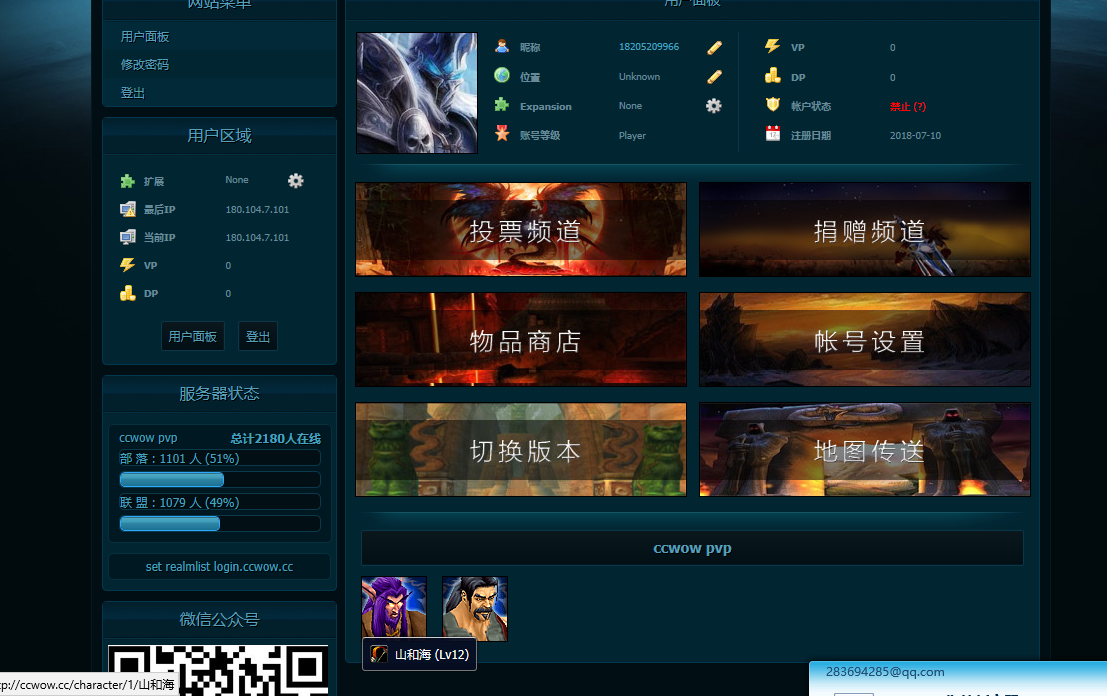
Task: Click the pencil icon beside the nickname
Action: [714, 47]
